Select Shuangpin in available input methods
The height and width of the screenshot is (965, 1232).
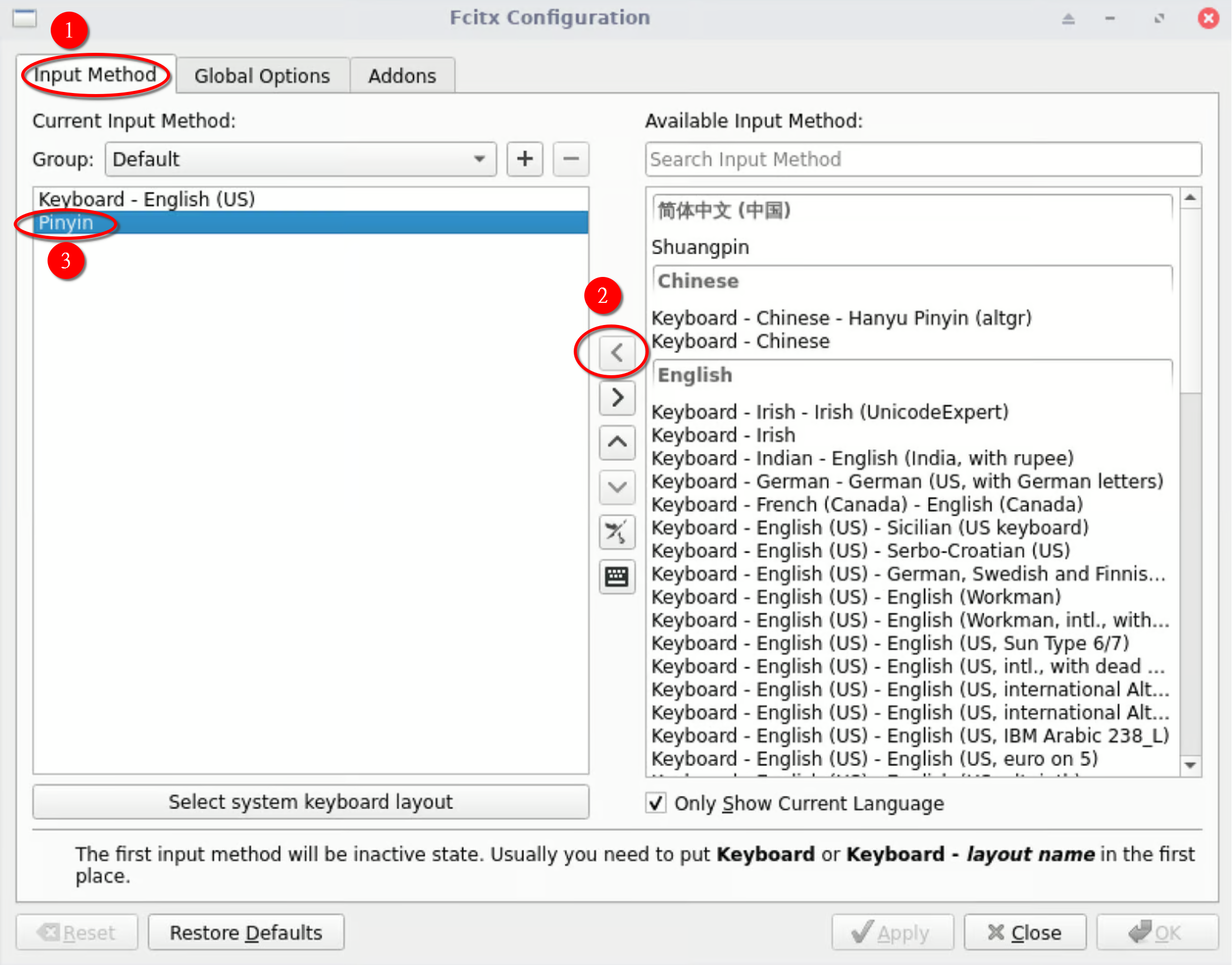pos(701,247)
